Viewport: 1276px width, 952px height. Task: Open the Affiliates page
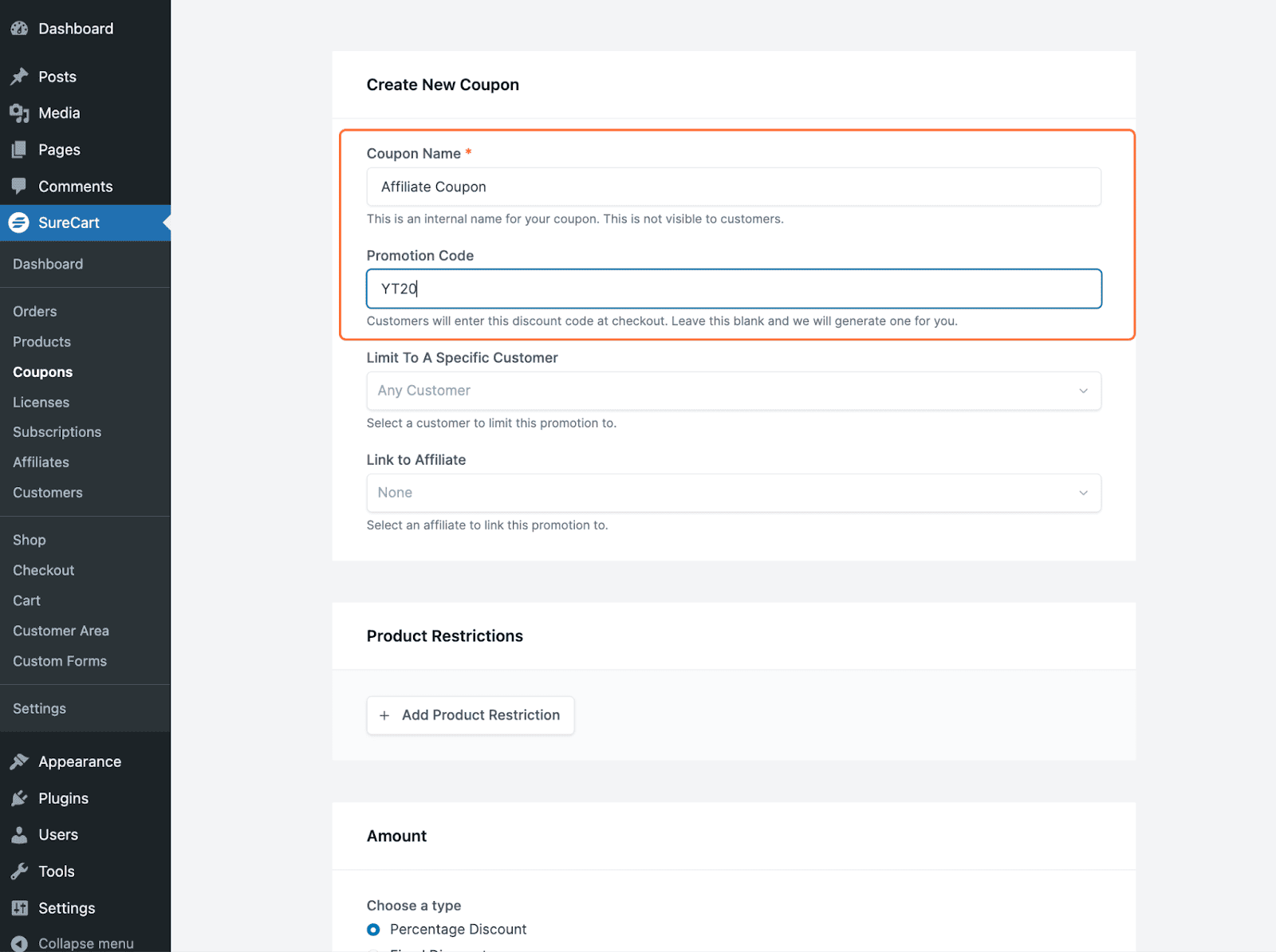coord(41,462)
